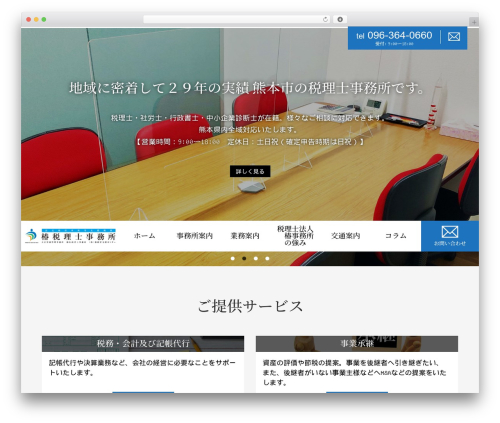Click the yellow minimize window dot
This screenshot has width=500, height=423.
point(36,19)
